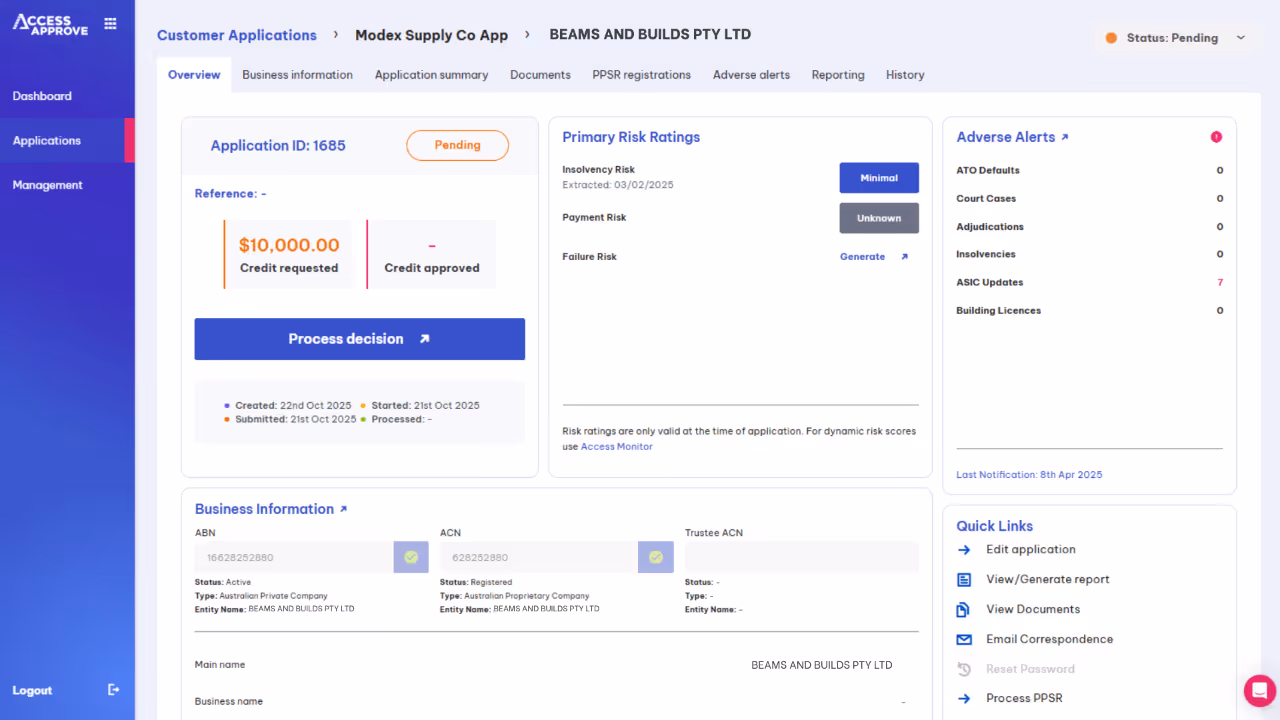Click the ABN verified checkmark
This screenshot has height=720, width=1280.
(x=411, y=557)
